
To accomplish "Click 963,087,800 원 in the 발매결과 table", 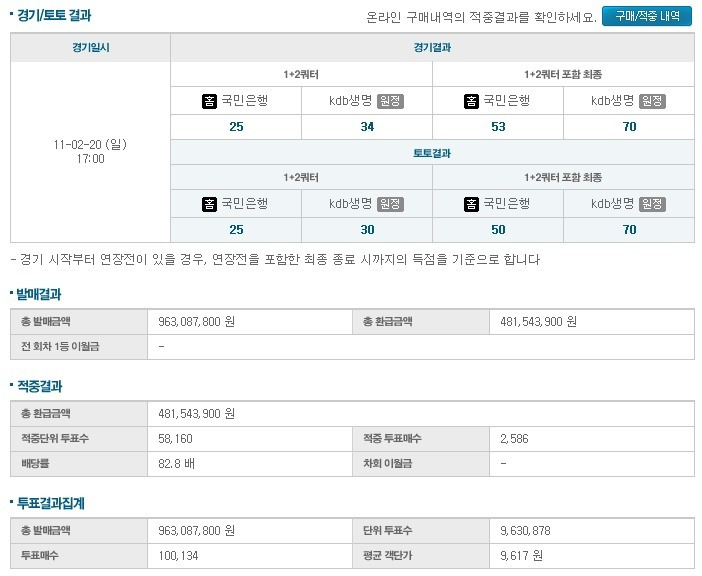I will pyautogui.click(x=196, y=322).
